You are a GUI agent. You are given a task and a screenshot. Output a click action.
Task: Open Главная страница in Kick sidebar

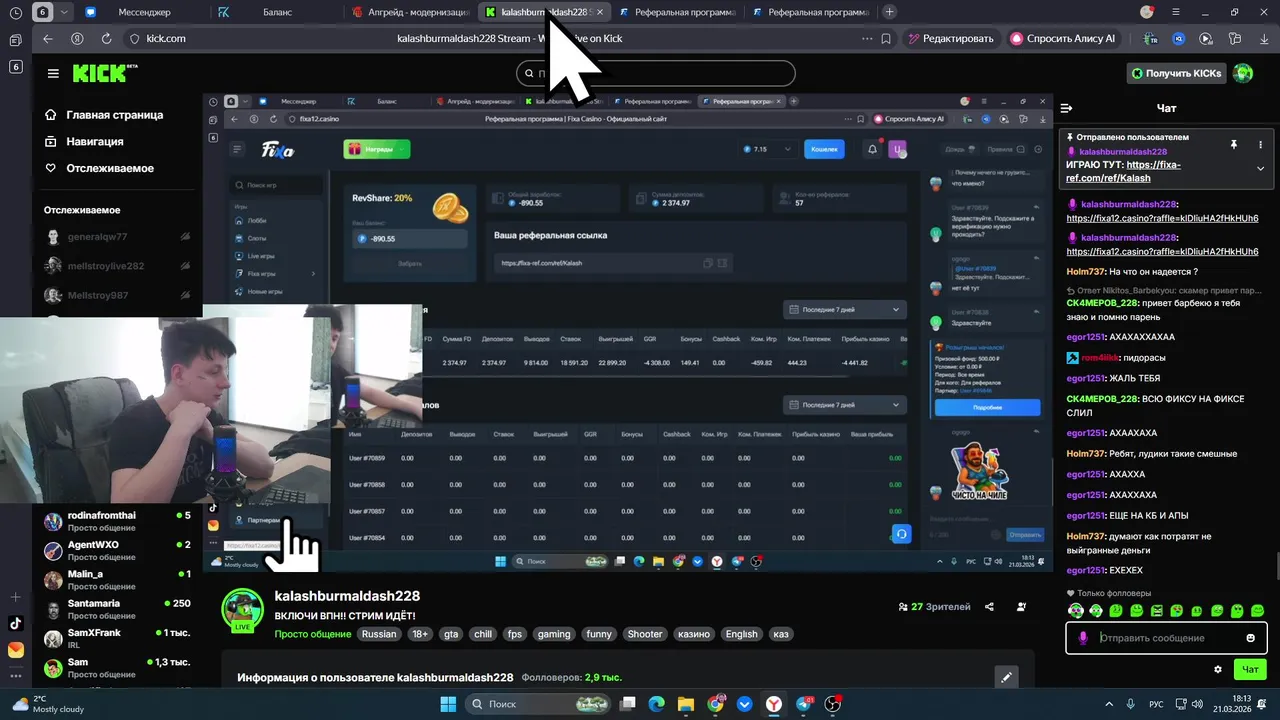tap(104, 115)
